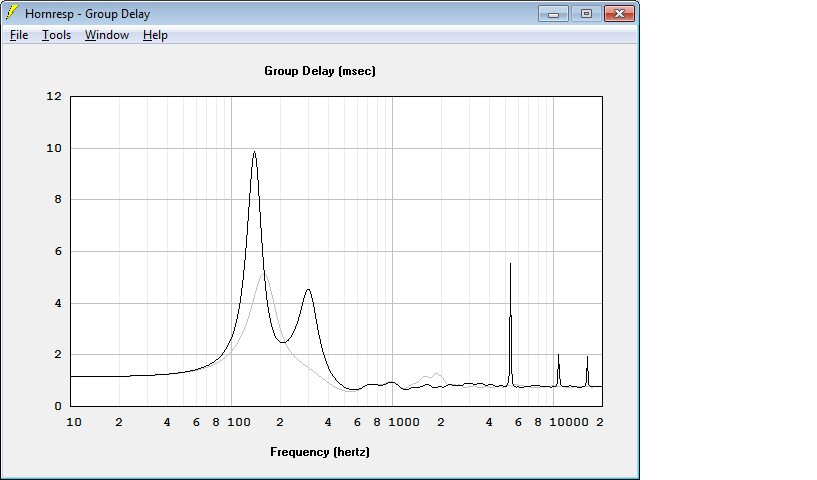Click the narrow spike top just below 6 msec
This screenshot has height=480, width=817.
click(x=510, y=264)
